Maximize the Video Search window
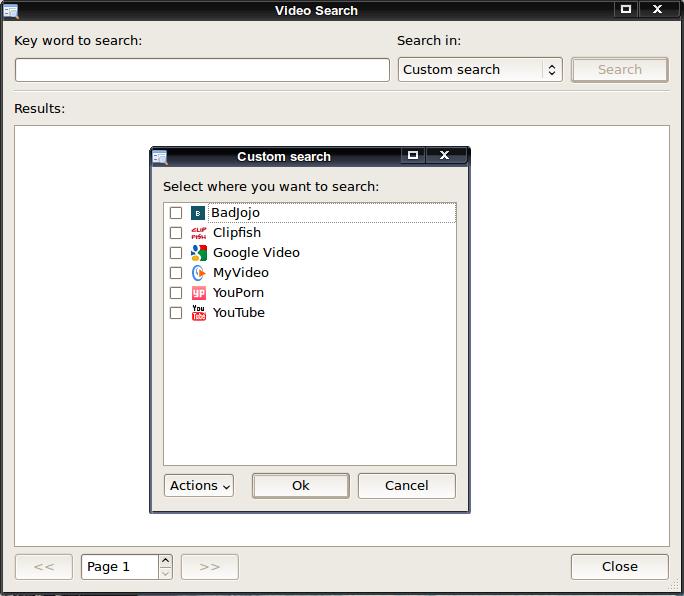 [x=626, y=9]
